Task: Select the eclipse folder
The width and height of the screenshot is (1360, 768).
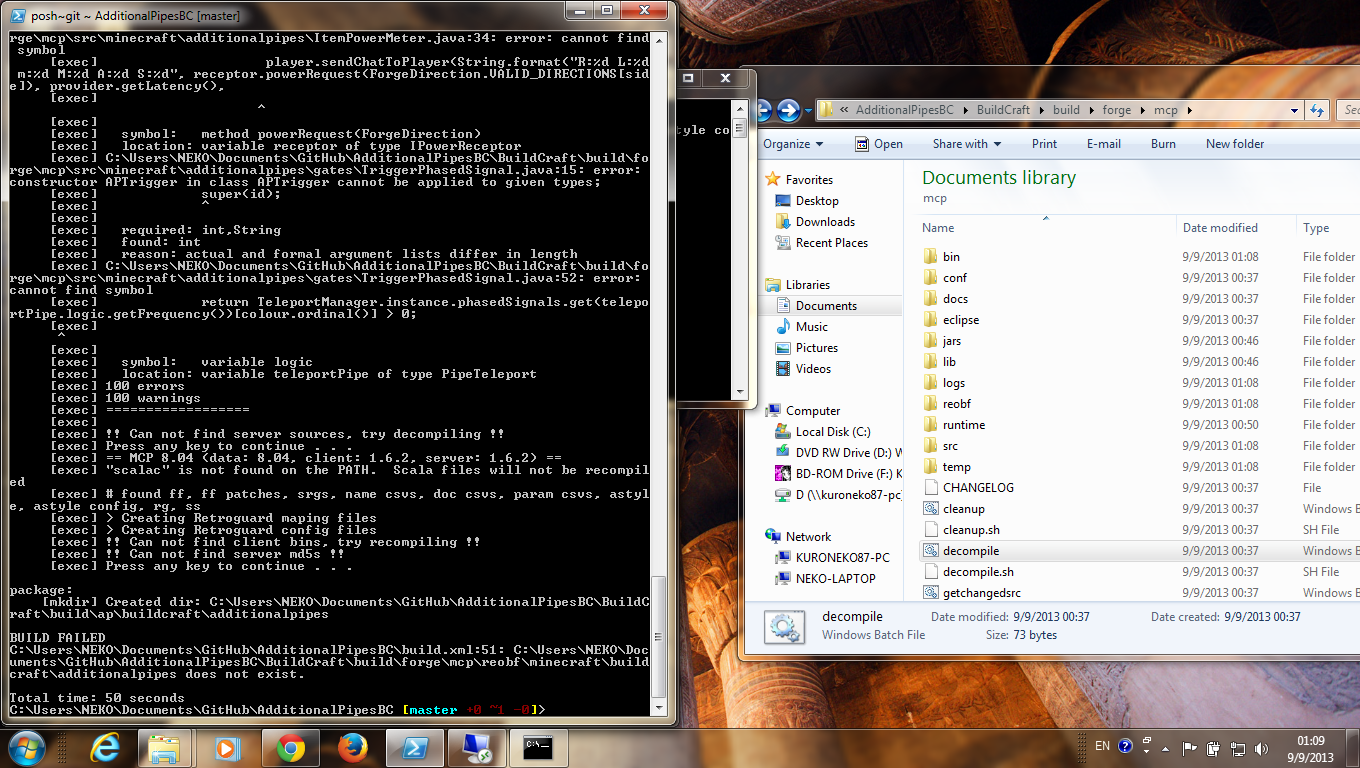Action: tap(961, 320)
